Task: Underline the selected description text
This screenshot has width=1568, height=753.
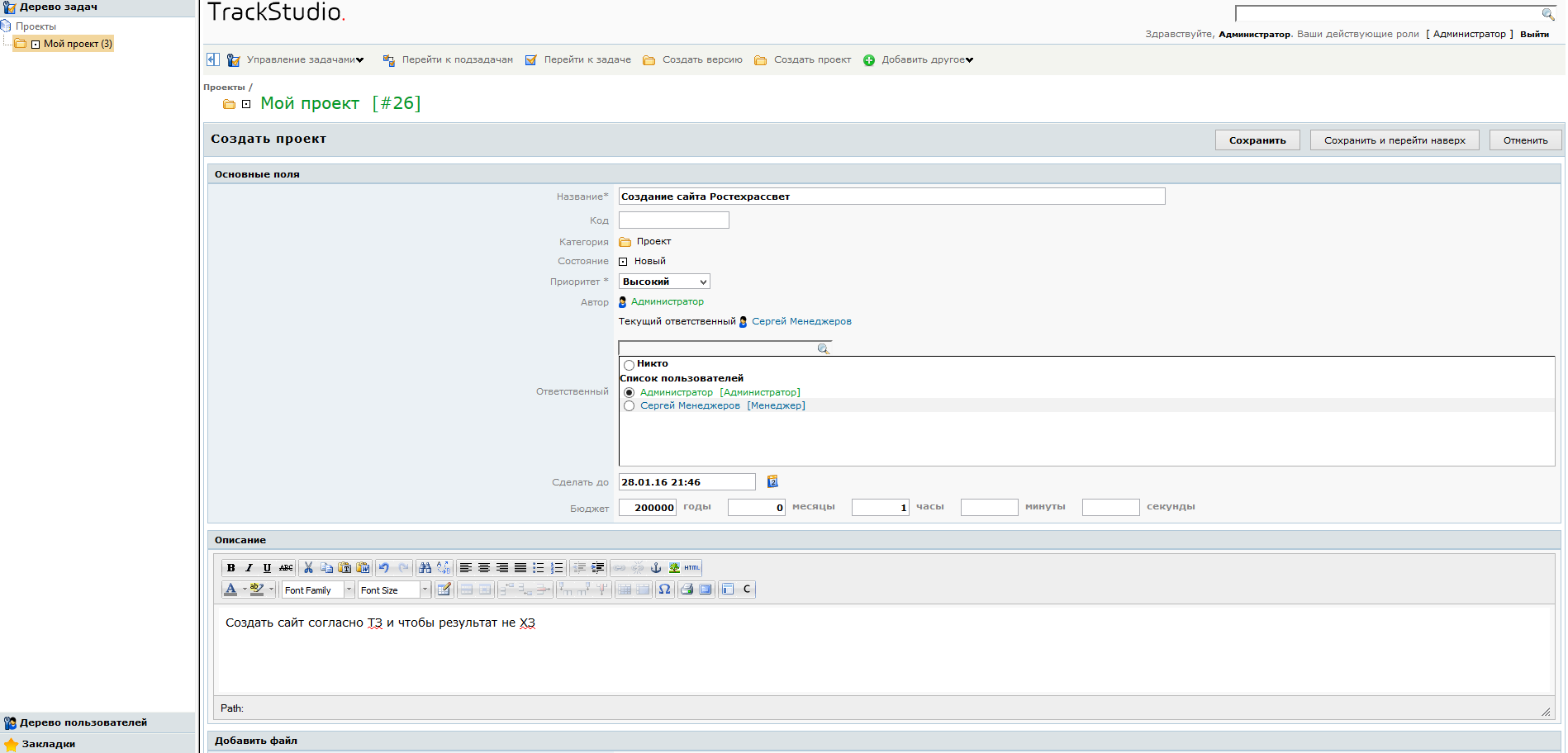Action: (267, 568)
